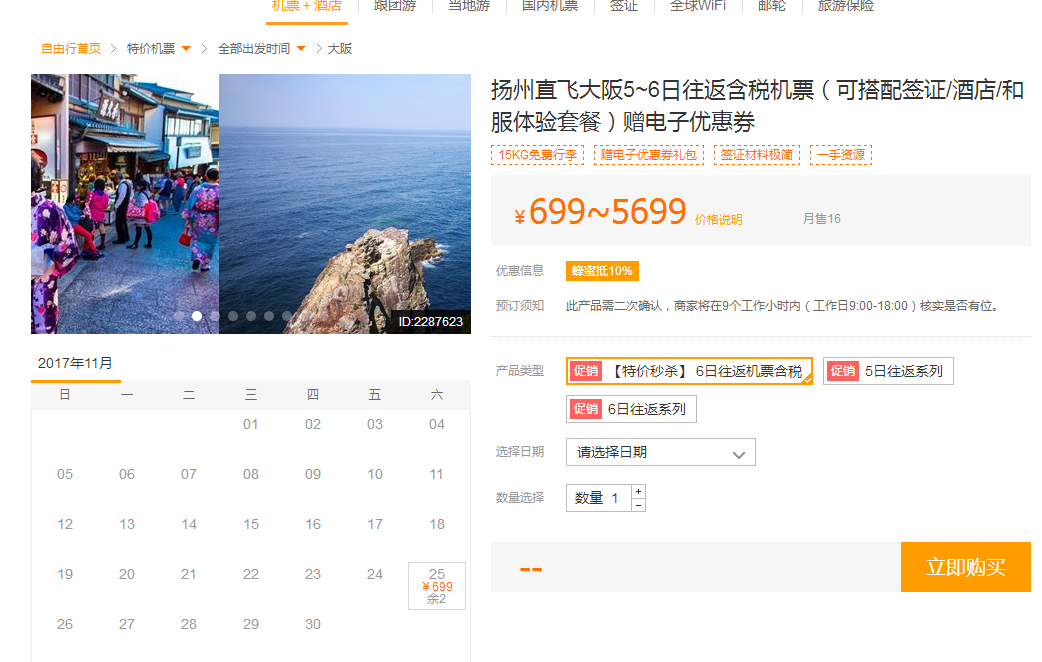The height and width of the screenshot is (662, 1042).
Task: Click the seaside cliff photo
Action: [345, 203]
